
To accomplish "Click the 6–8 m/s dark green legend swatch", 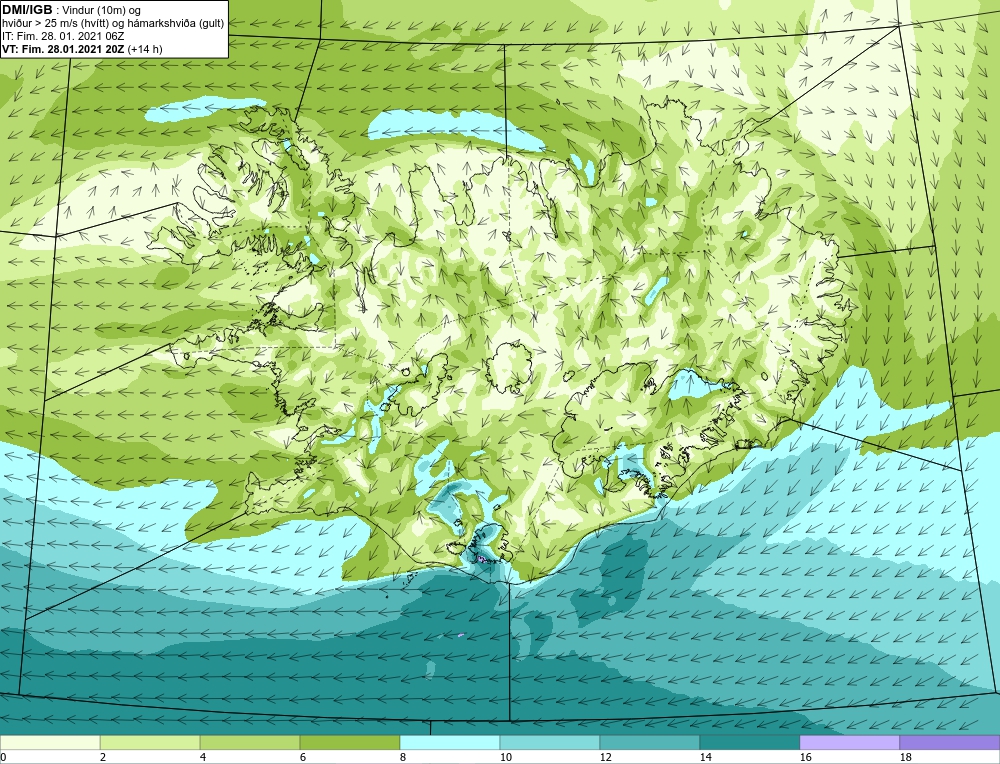I will point(349,742).
